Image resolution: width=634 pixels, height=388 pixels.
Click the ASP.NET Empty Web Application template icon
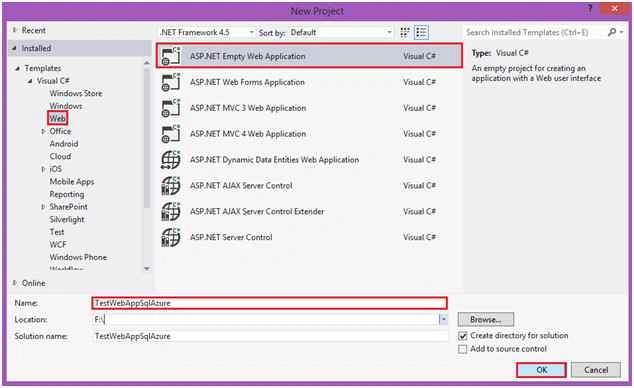pos(171,56)
